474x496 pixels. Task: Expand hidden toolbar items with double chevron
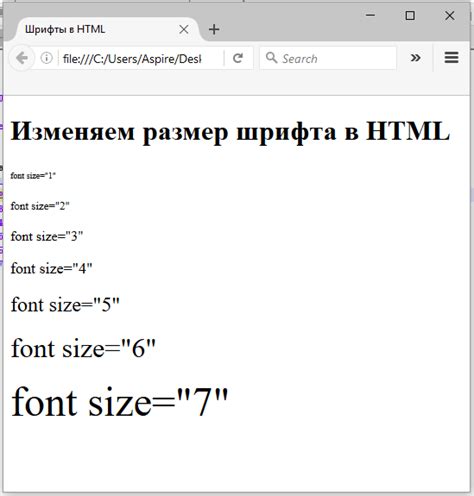coord(415,58)
